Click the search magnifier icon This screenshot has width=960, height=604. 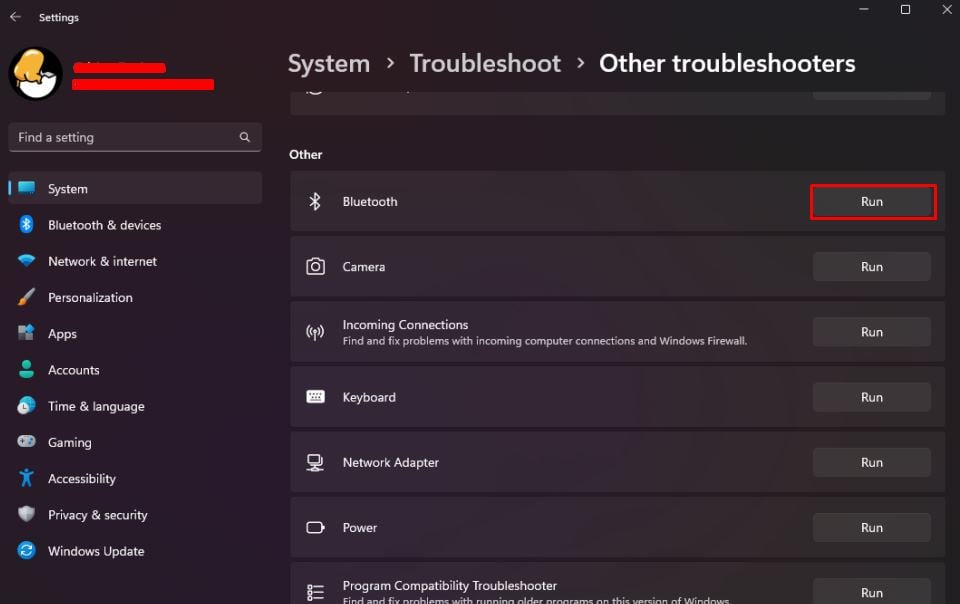[x=245, y=137]
